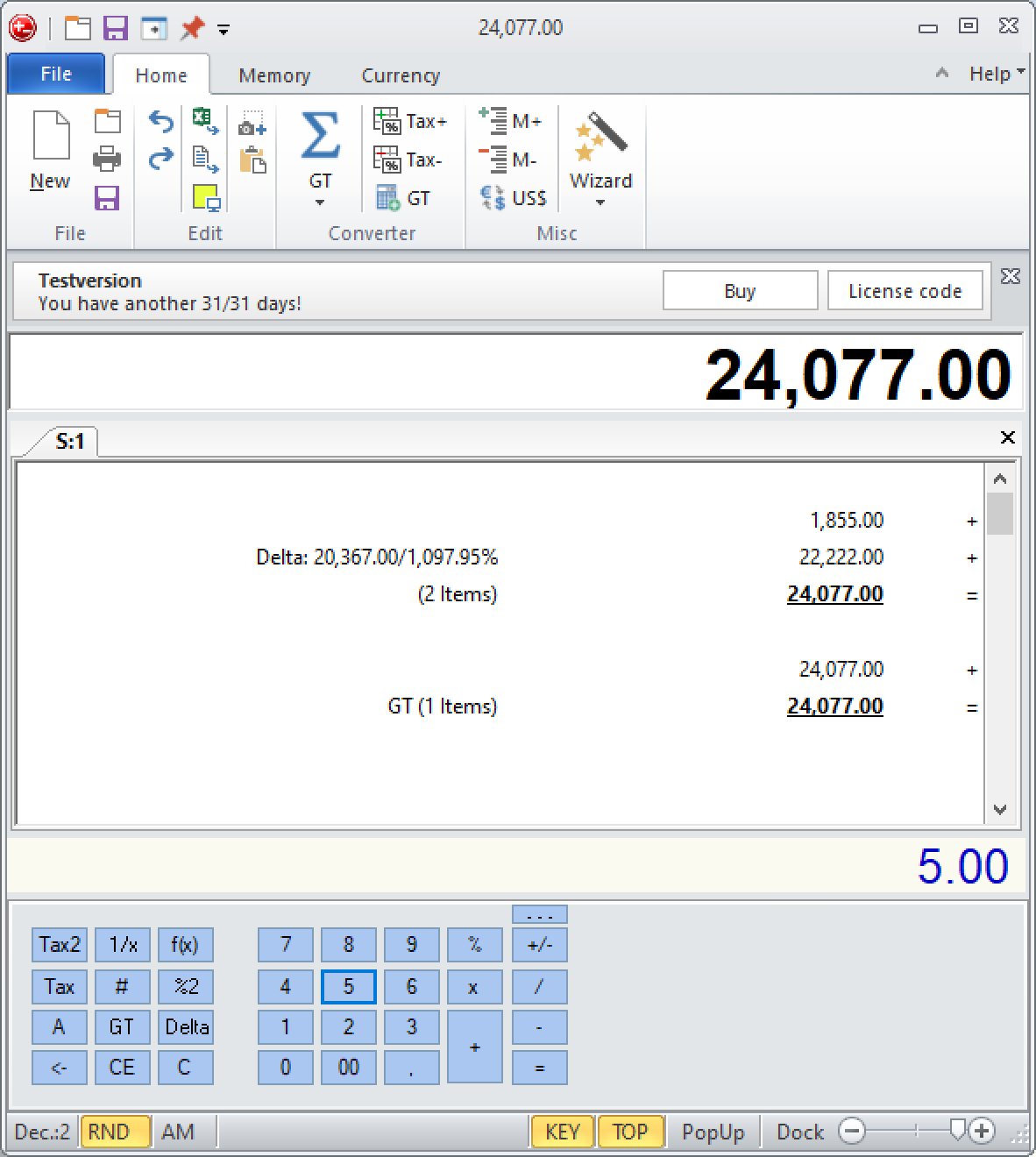
Task: Toggle the KEY keypad display
Action: coord(563,1132)
